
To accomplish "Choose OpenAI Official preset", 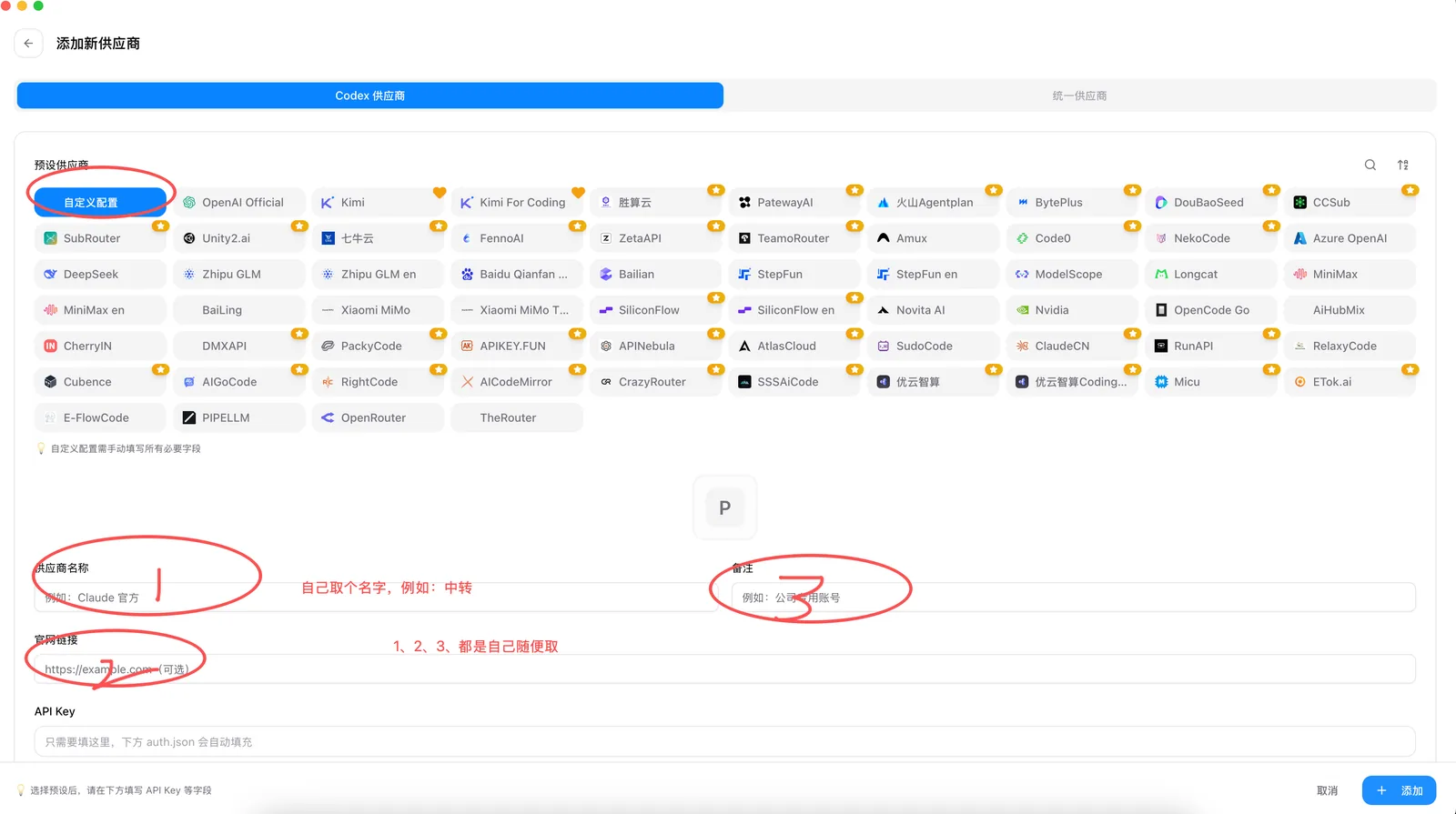I will tap(239, 203).
